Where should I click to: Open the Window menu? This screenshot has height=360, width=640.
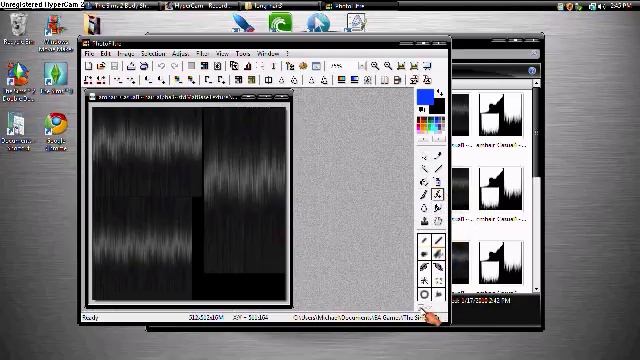(x=268, y=53)
